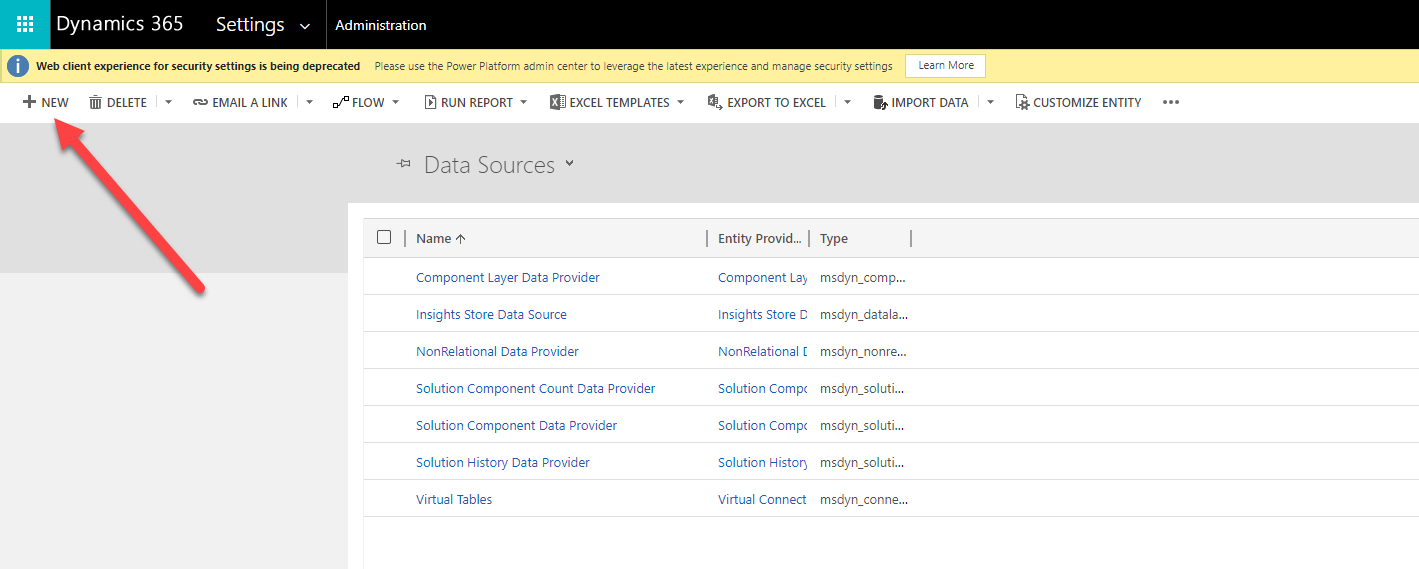Go to Administration in the breadcrumb
Viewport: 1419px width, 569px height.
click(381, 25)
